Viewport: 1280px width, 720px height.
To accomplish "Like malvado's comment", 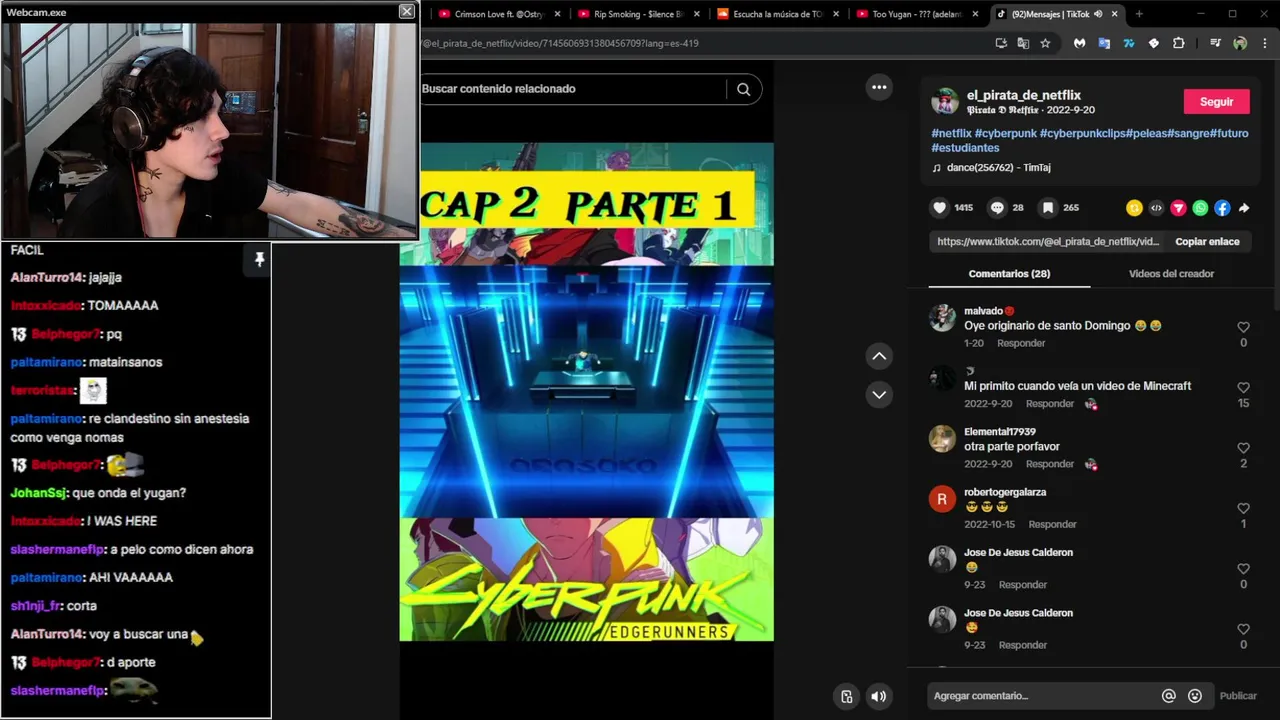I will click(x=1243, y=327).
